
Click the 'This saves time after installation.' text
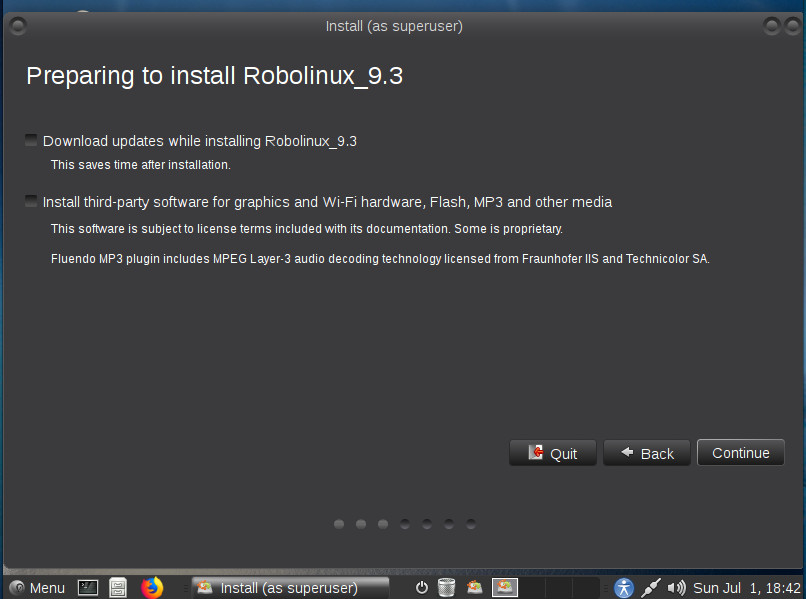[x=140, y=165]
